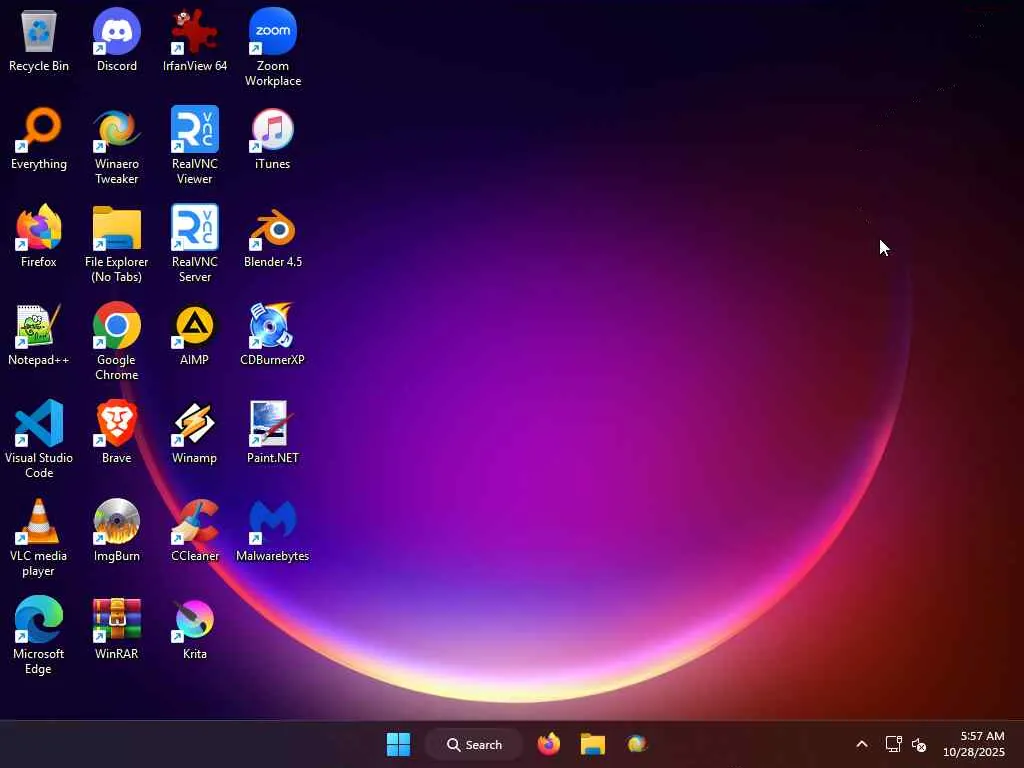This screenshot has width=1024, height=768.
Task: Select the Visual Studio Code icon
Action: click(39, 440)
